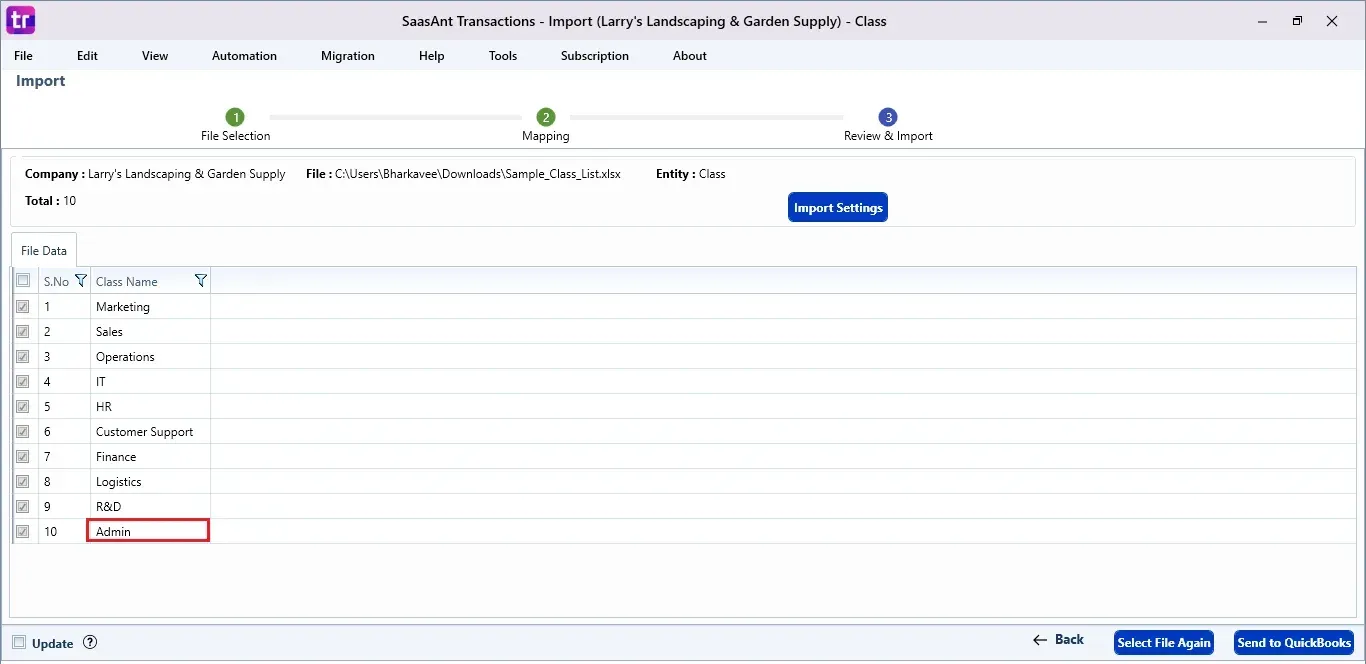The height and width of the screenshot is (664, 1366).
Task: Toggle checkbox for row 8 Logistics
Action: click(x=23, y=482)
